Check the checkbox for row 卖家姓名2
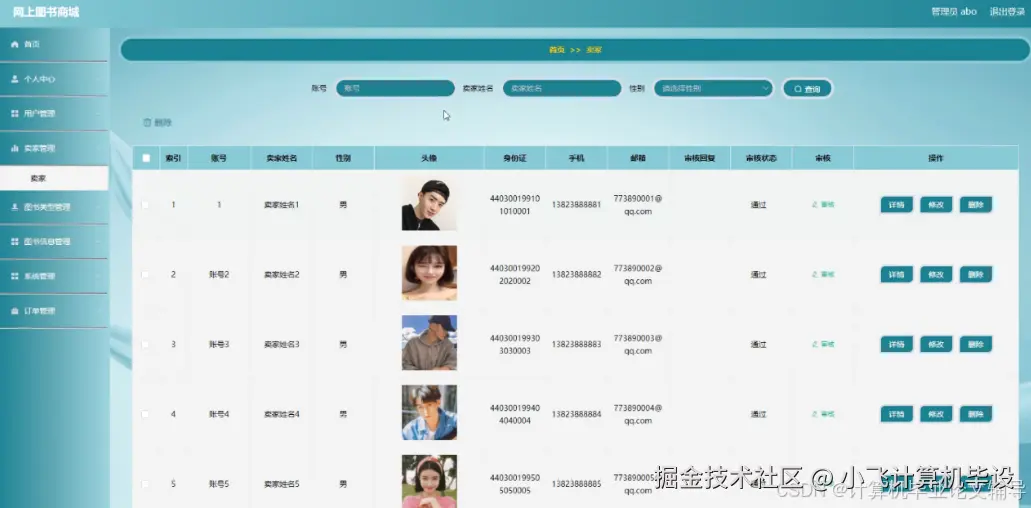The height and width of the screenshot is (508, 1031). 145,275
